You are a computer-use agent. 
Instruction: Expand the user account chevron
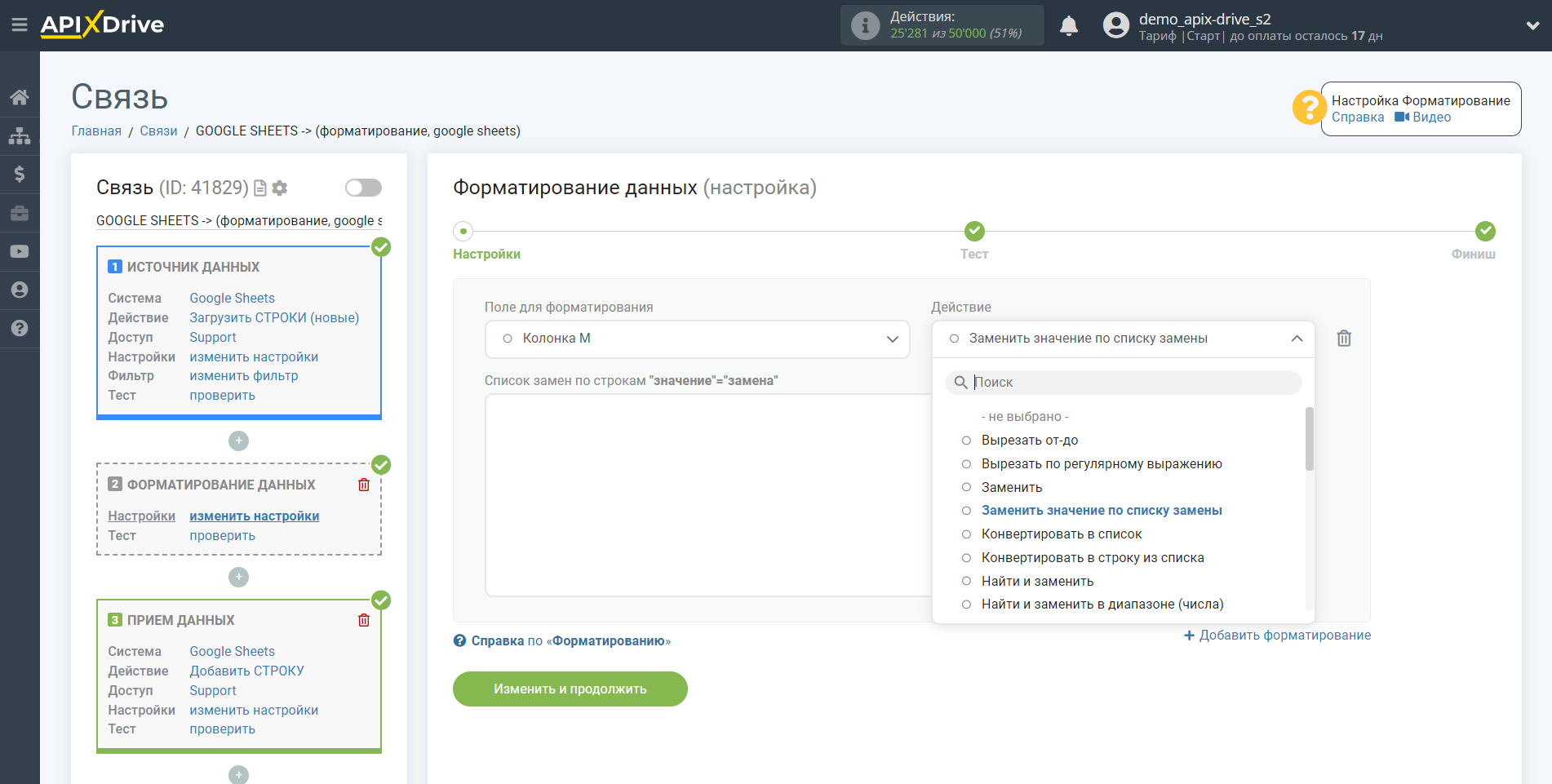point(1532,25)
